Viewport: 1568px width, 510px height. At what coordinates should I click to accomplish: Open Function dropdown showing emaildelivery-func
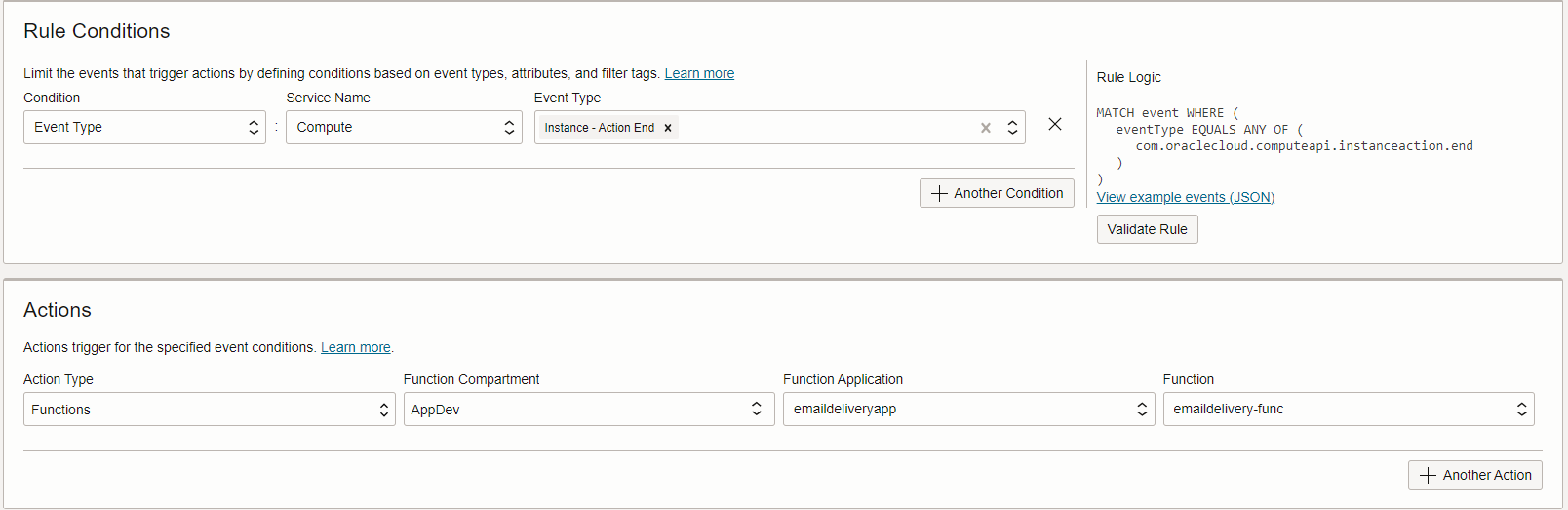coord(1349,410)
